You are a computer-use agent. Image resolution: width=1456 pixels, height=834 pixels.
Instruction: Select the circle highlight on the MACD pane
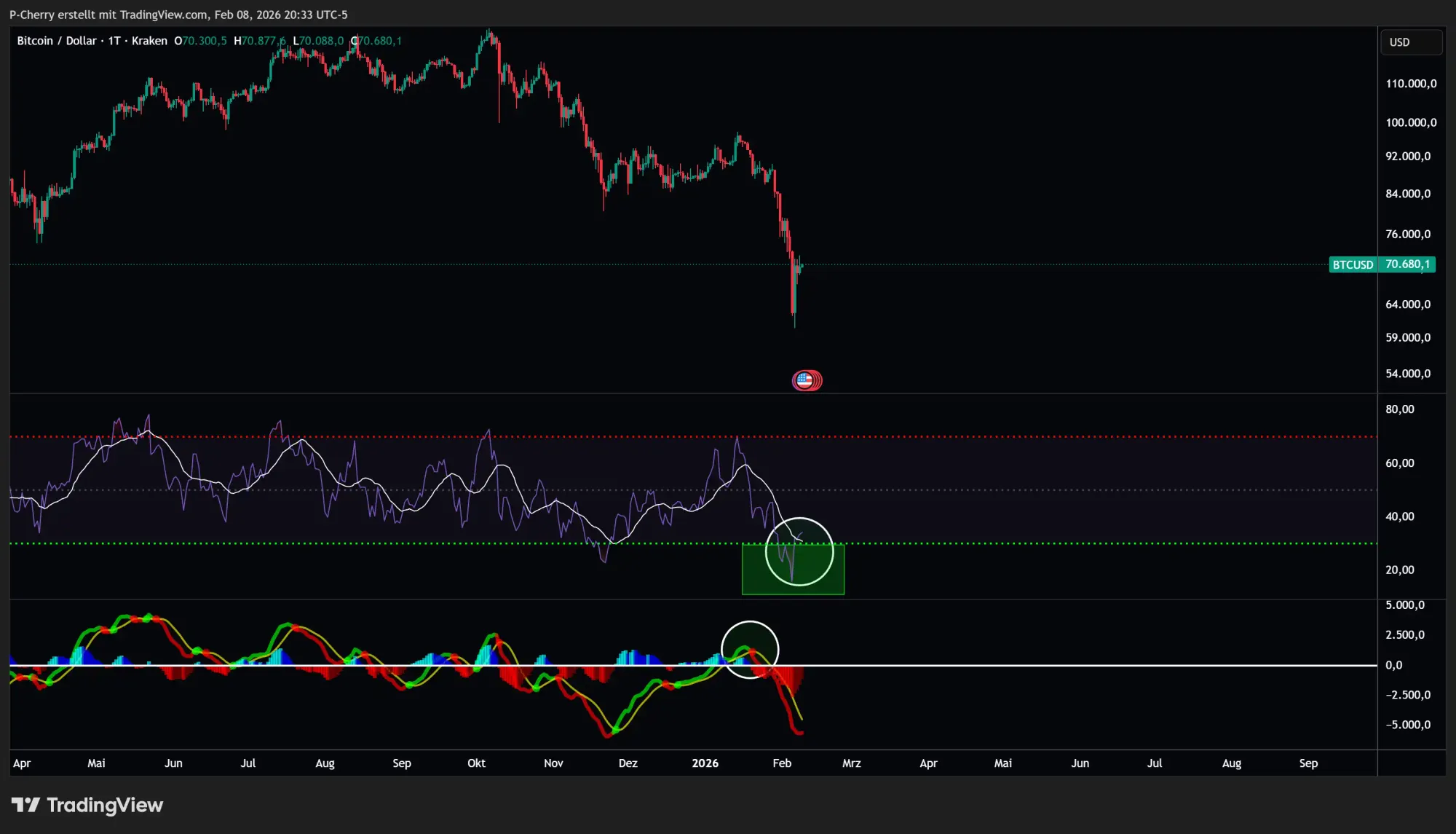coord(750,648)
